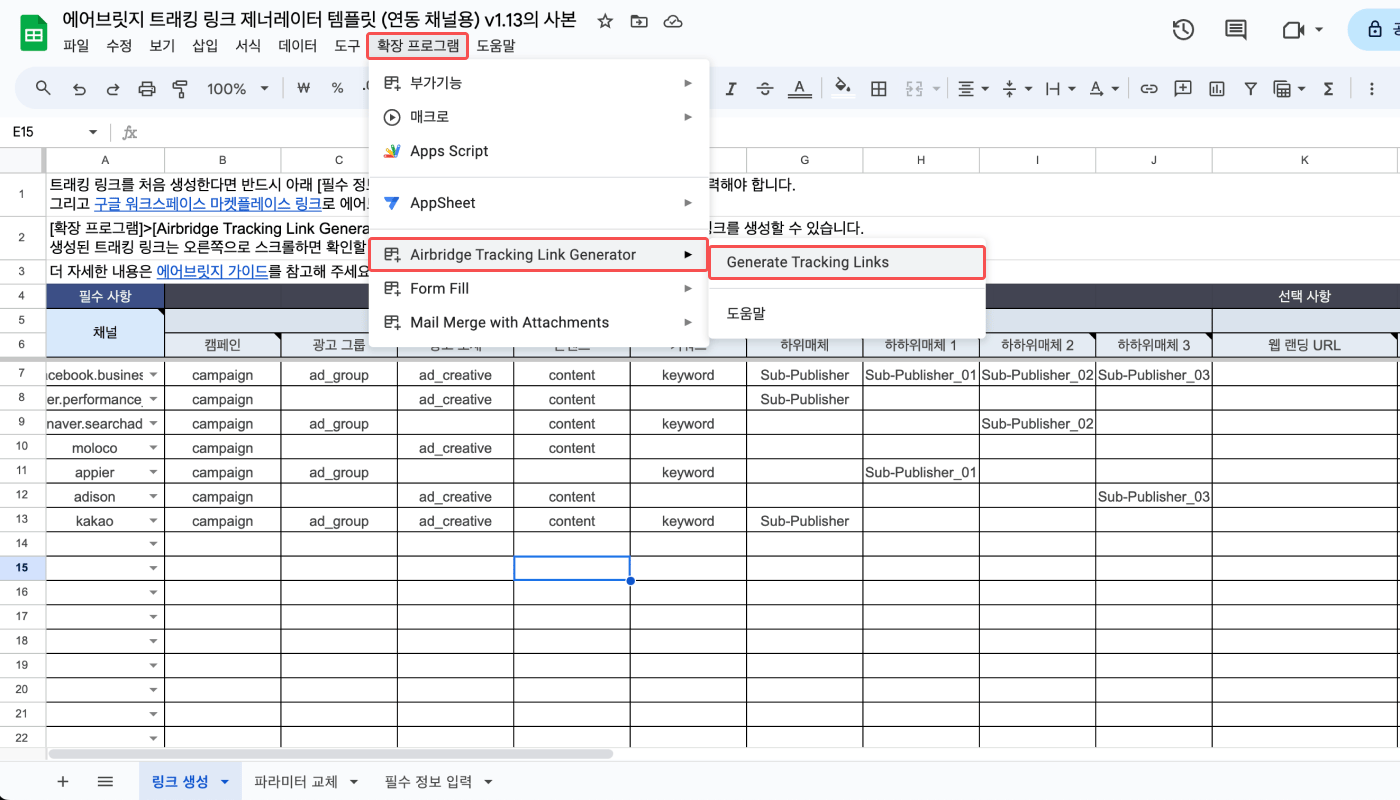The width and height of the screenshot is (1400, 800).
Task: Click the Google Sheets home logo
Action: tap(33, 33)
